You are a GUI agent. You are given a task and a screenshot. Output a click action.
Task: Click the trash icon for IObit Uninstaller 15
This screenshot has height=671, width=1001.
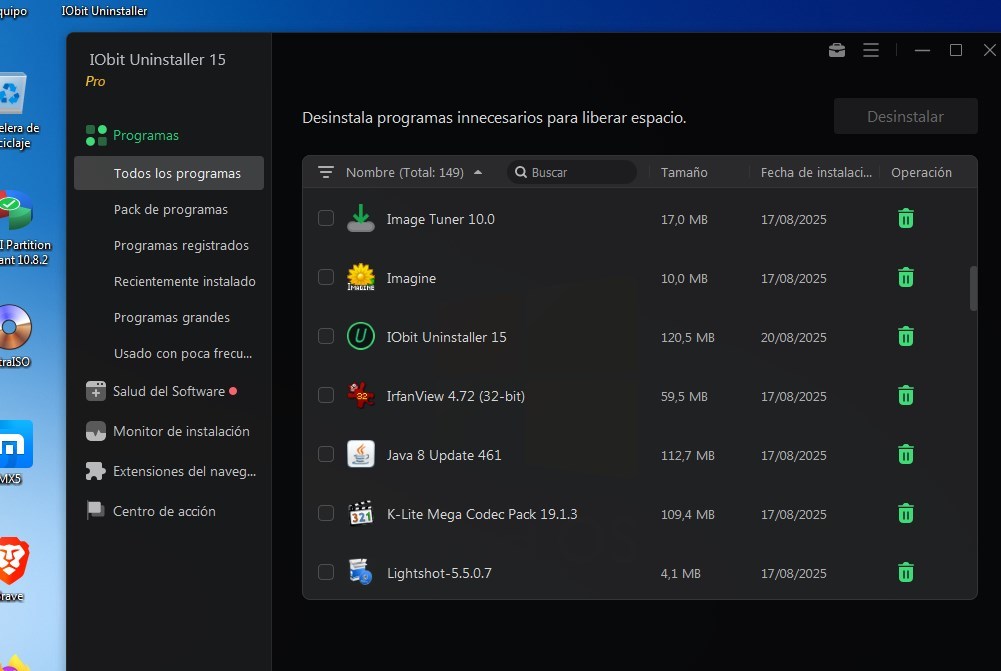click(905, 336)
